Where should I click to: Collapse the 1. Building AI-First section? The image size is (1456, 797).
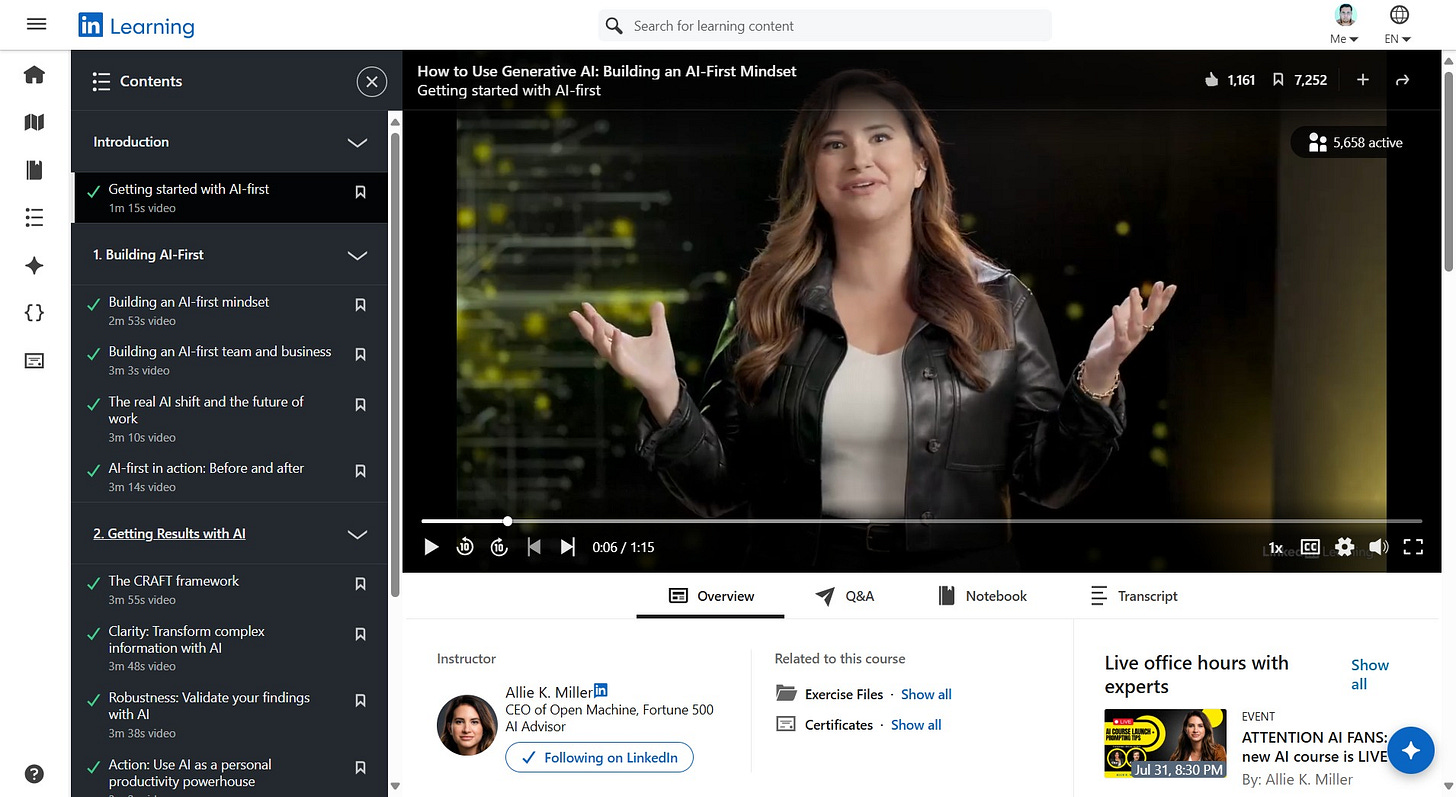click(x=357, y=255)
